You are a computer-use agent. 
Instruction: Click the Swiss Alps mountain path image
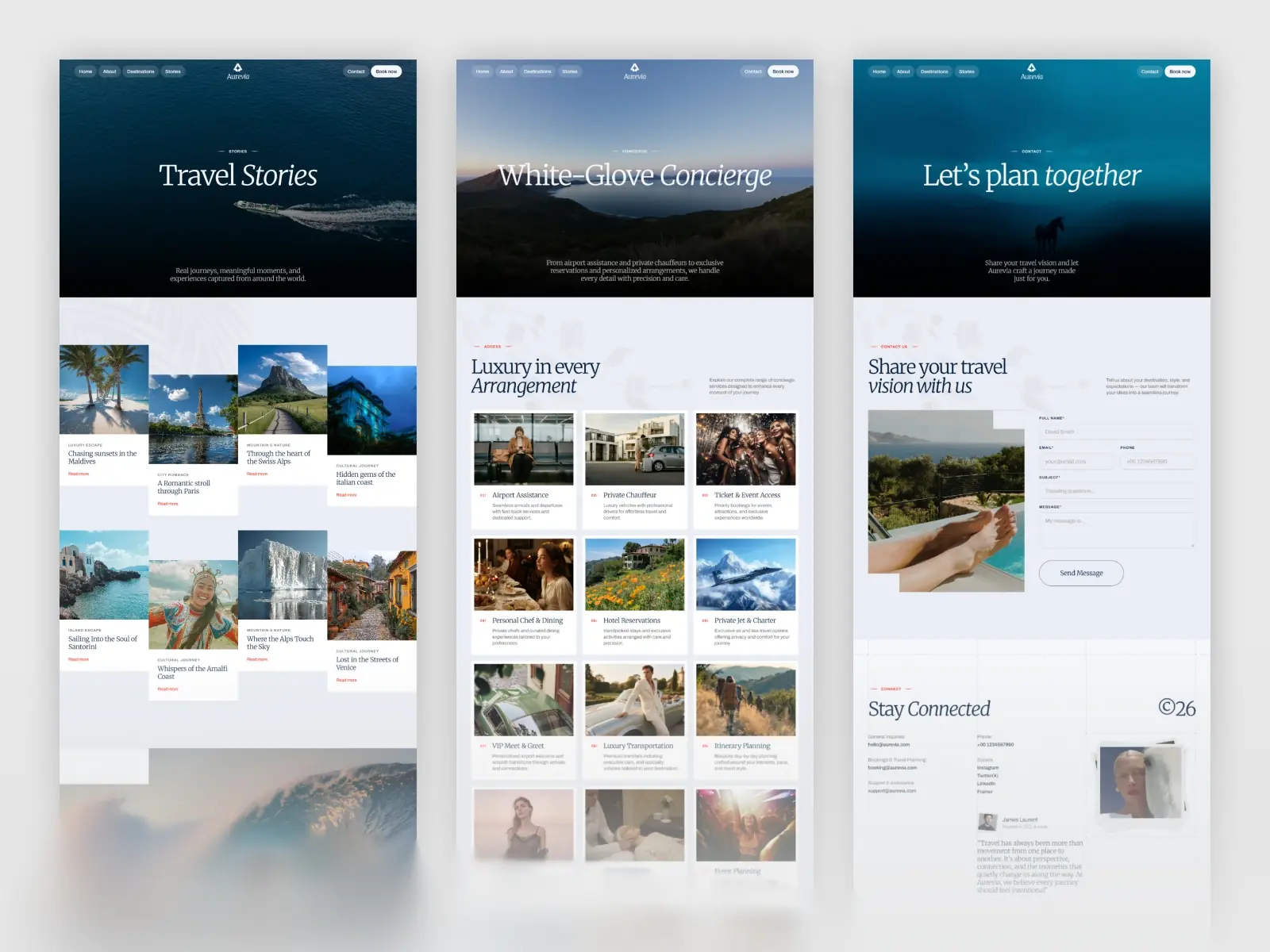click(x=283, y=390)
